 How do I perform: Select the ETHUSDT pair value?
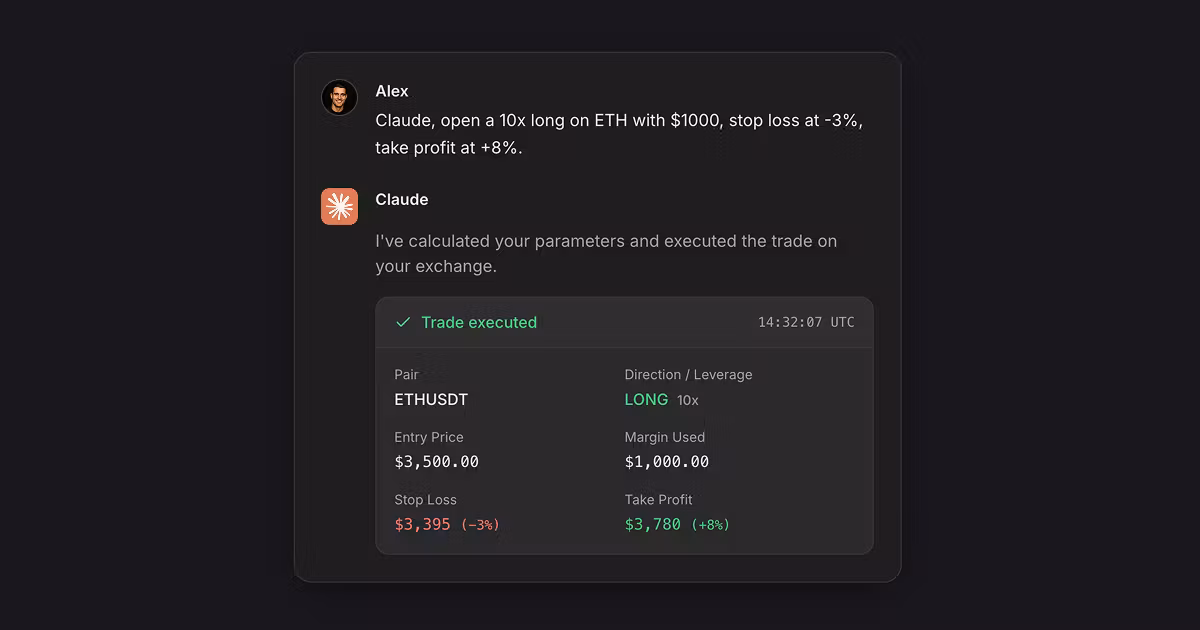[431, 399]
